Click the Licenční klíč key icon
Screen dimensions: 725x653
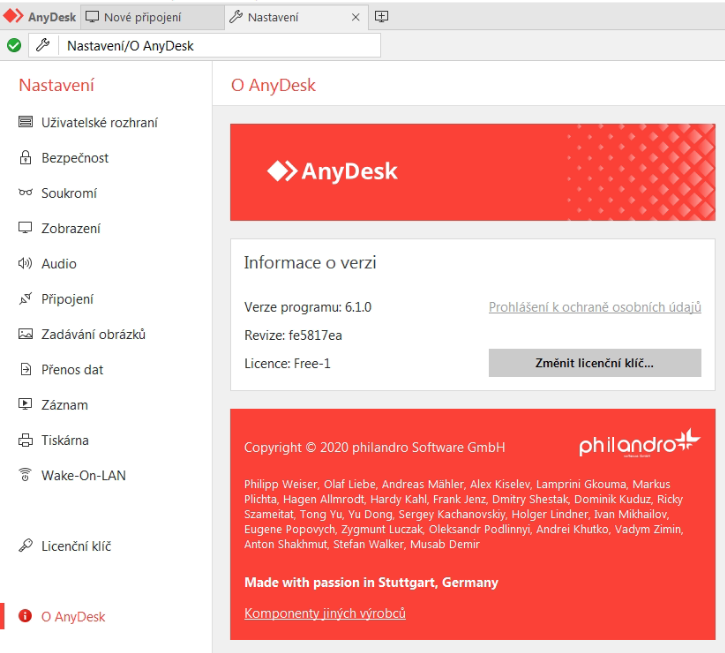[25, 545]
